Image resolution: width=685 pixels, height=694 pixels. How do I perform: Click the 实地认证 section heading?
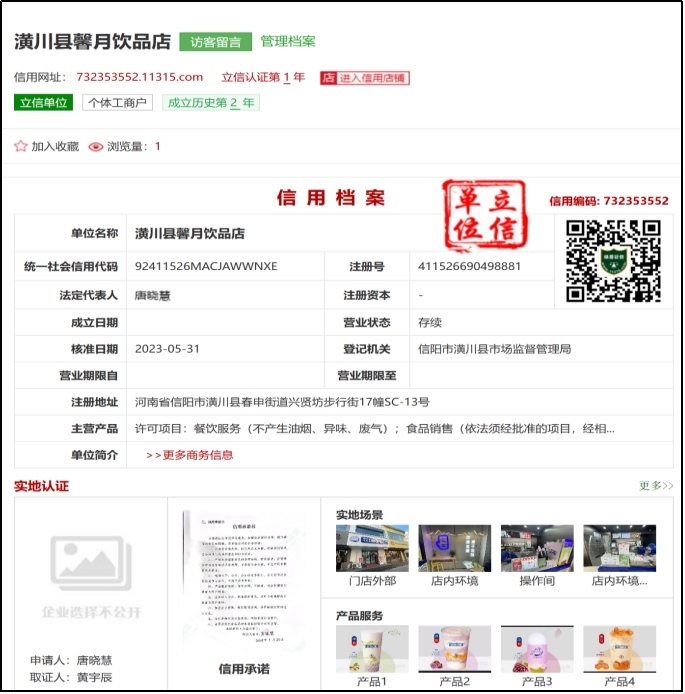[42, 486]
